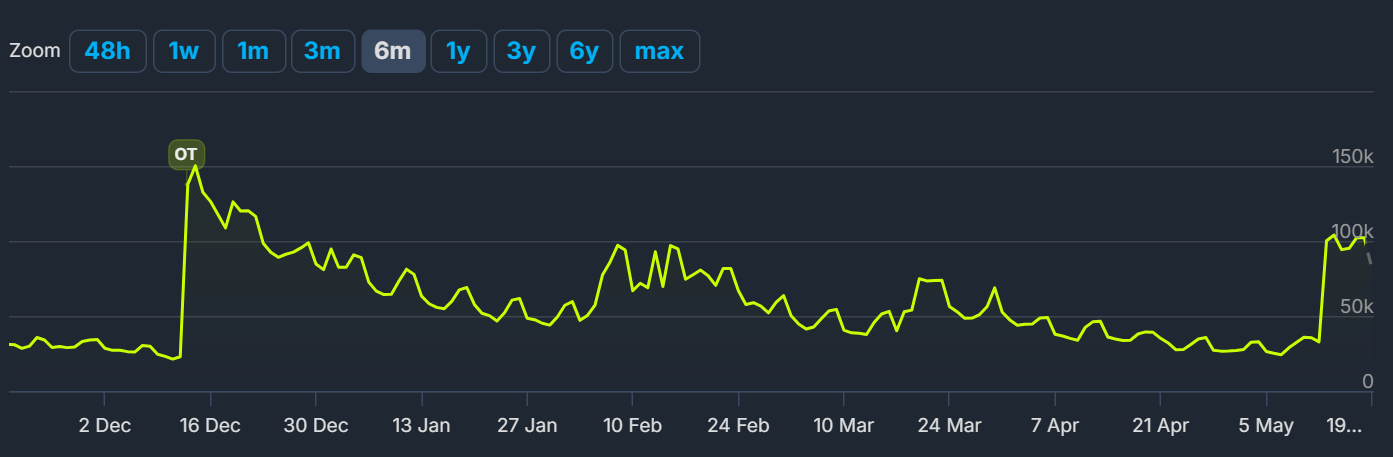
Task: Switch zoom to 1m
Action: point(253,51)
